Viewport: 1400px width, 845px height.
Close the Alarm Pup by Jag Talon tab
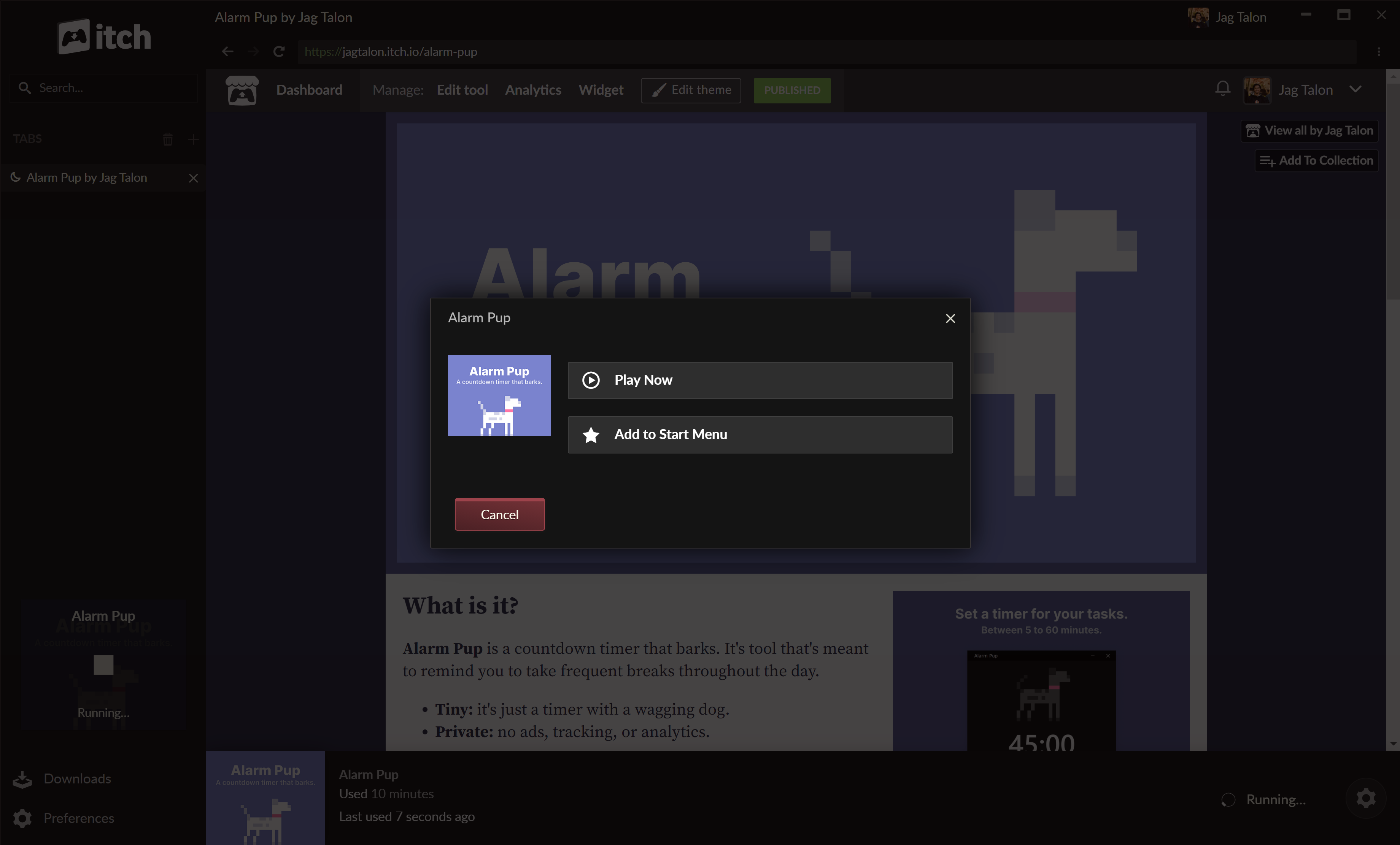pos(193,178)
